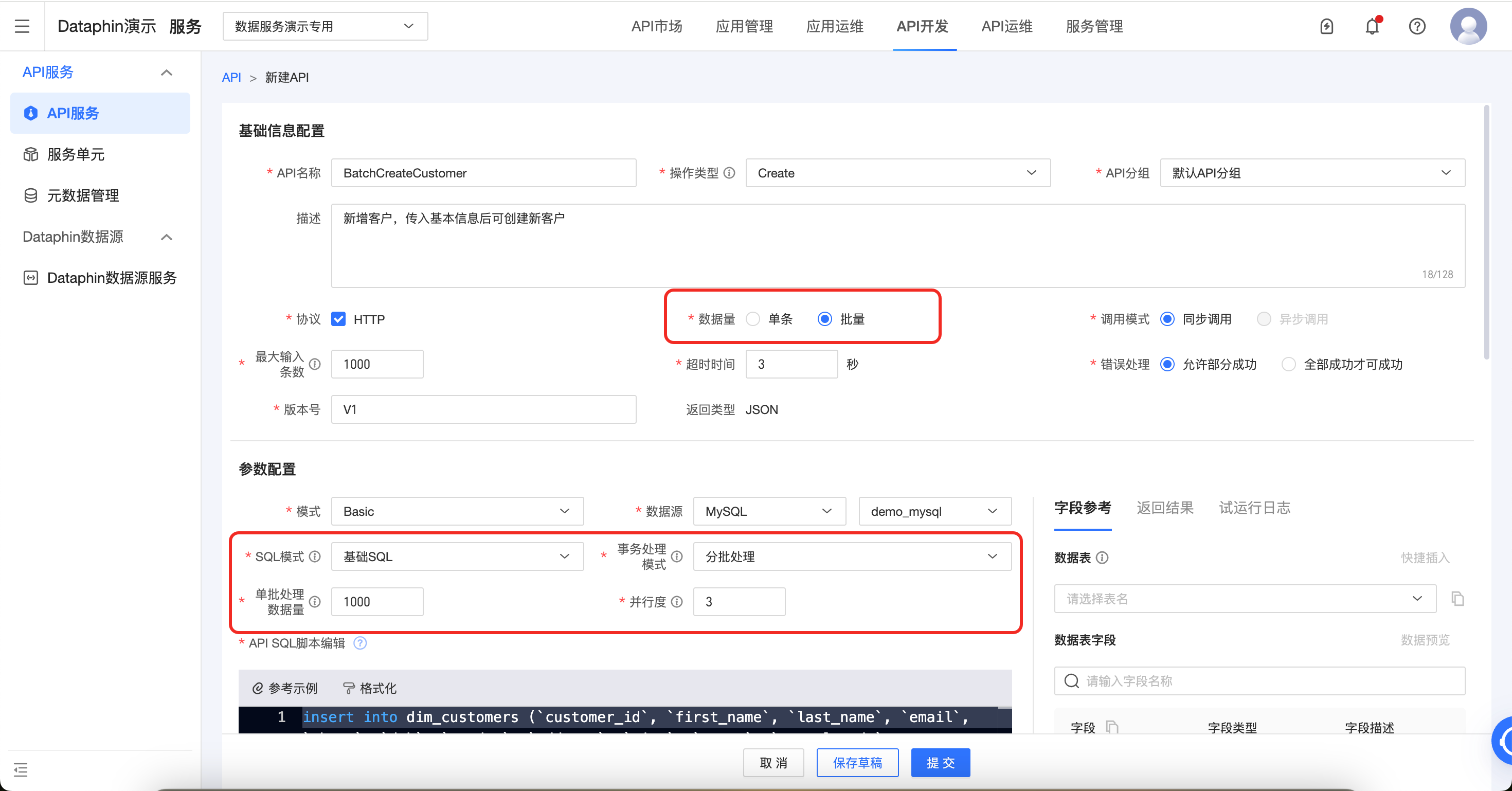Open notifications via the bell icon
The width and height of the screenshot is (1512, 791).
click(1372, 26)
